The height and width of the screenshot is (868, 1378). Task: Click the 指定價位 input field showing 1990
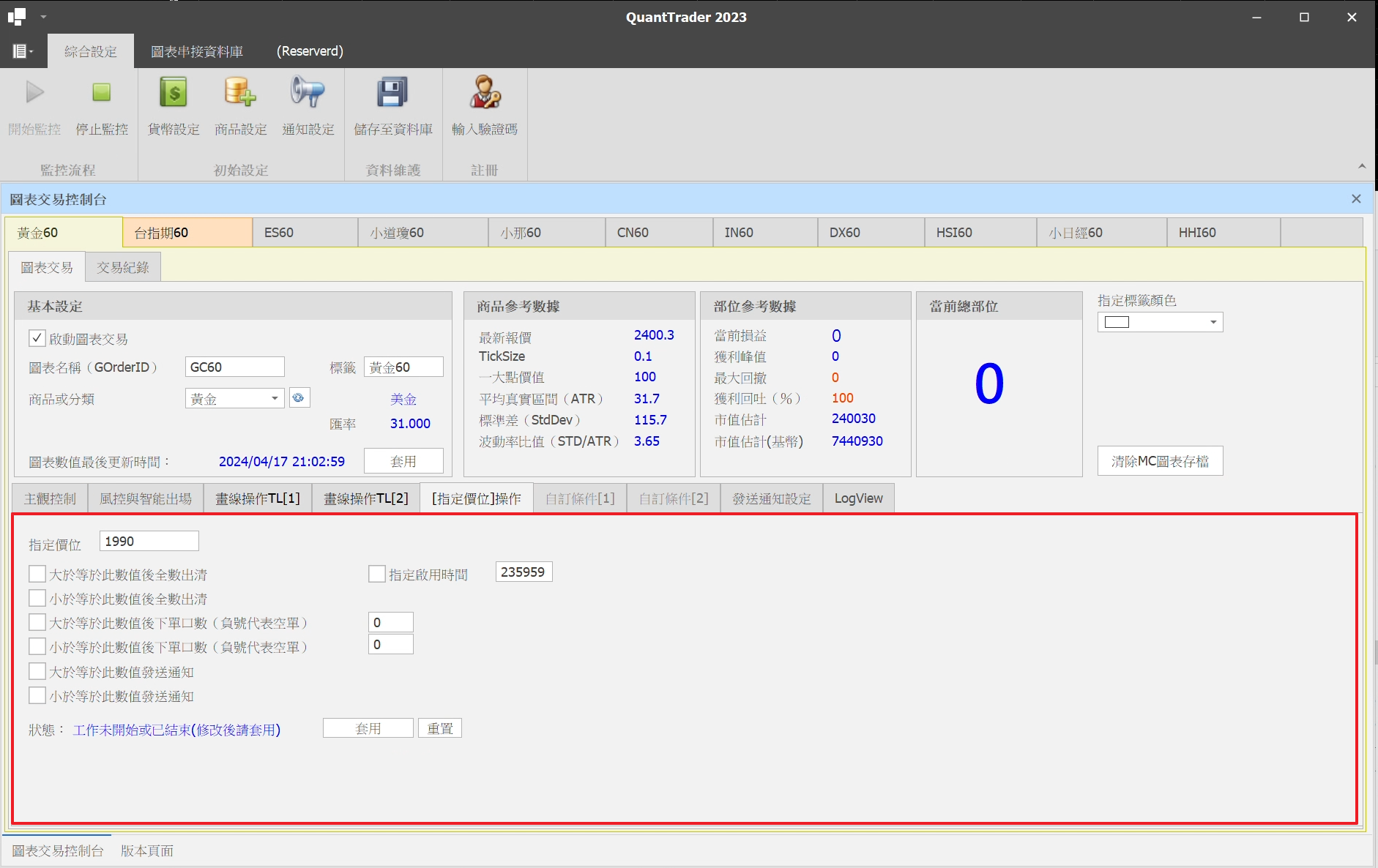149,542
